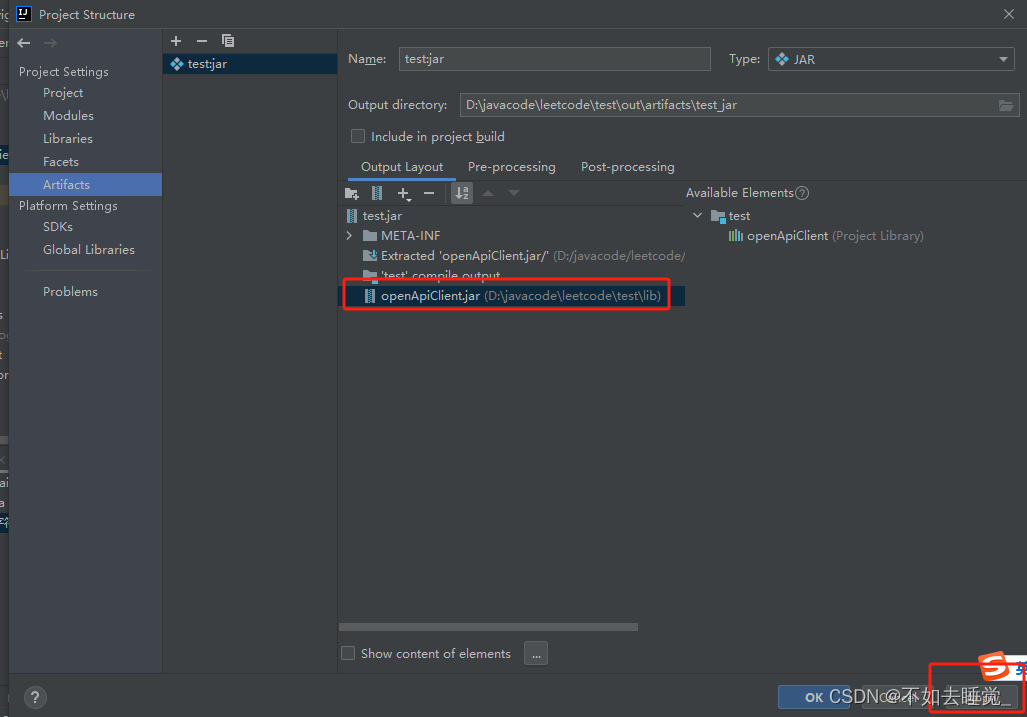Click the OK button
This screenshot has height=717, width=1027.
815,697
